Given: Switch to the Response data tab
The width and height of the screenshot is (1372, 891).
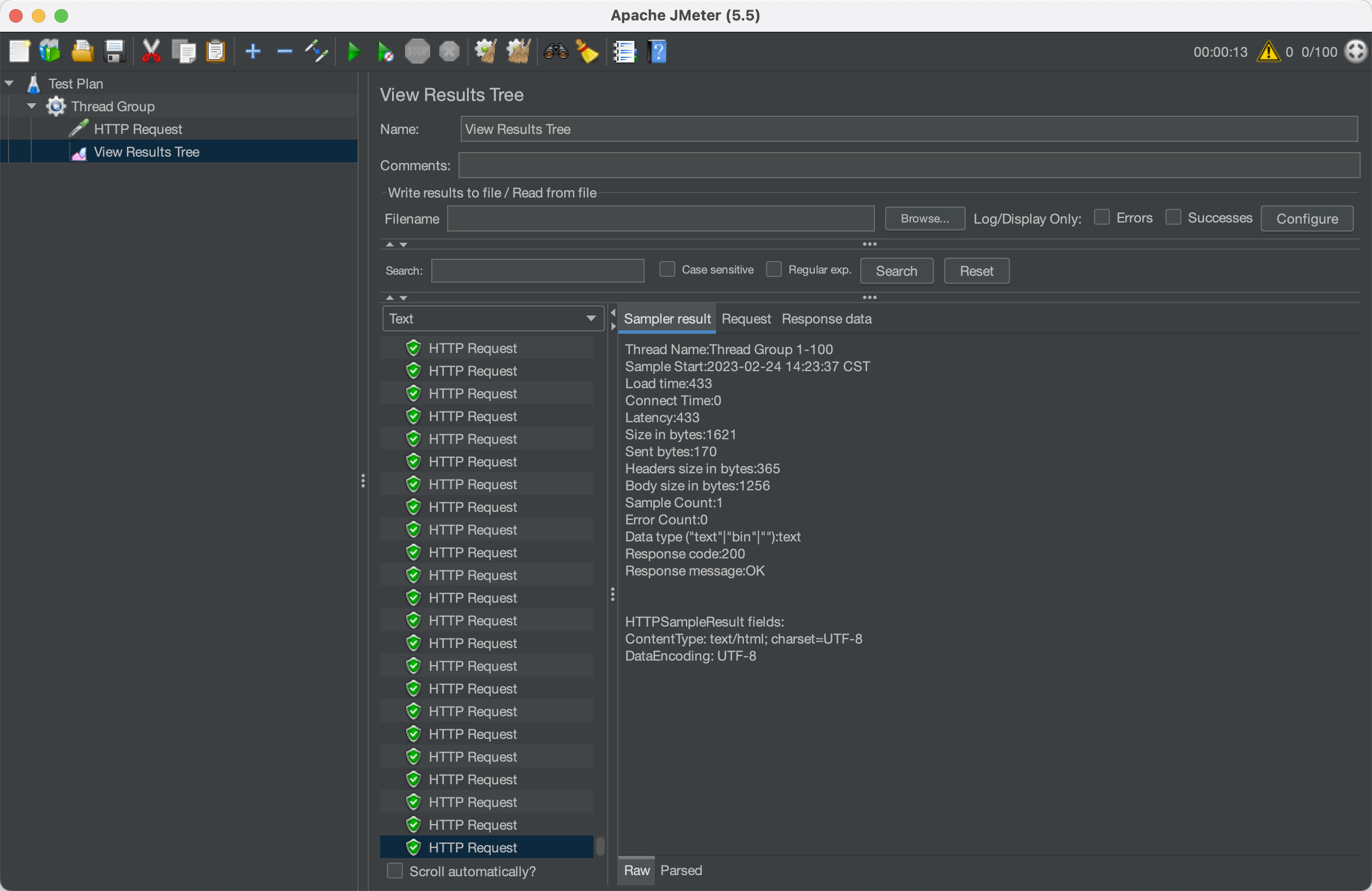Looking at the screenshot, I should pos(826,319).
